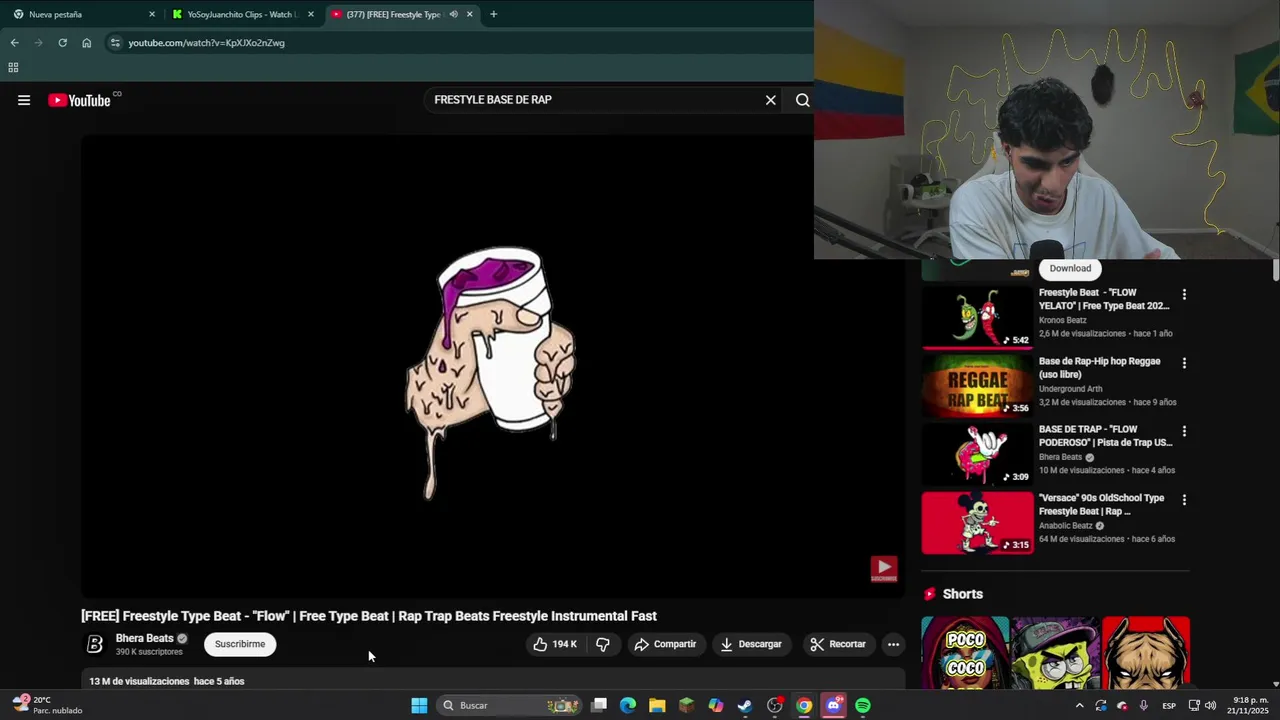Open Anabolic Beatz channel link
This screenshot has width=1280, height=720.
point(1066,526)
